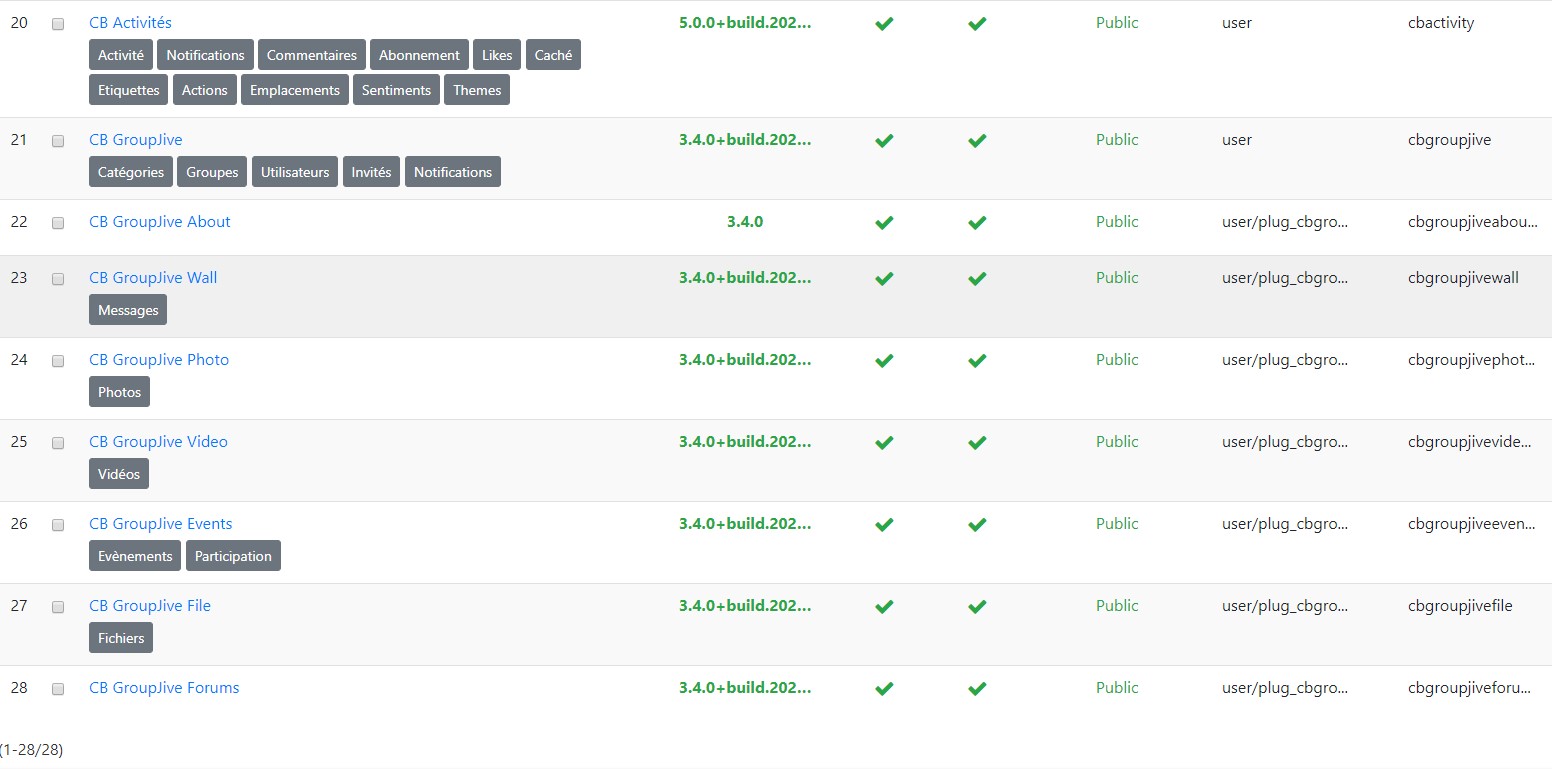Open the Photos button
The width and height of the screenshot is (1552, 769).
coord(120,392)
